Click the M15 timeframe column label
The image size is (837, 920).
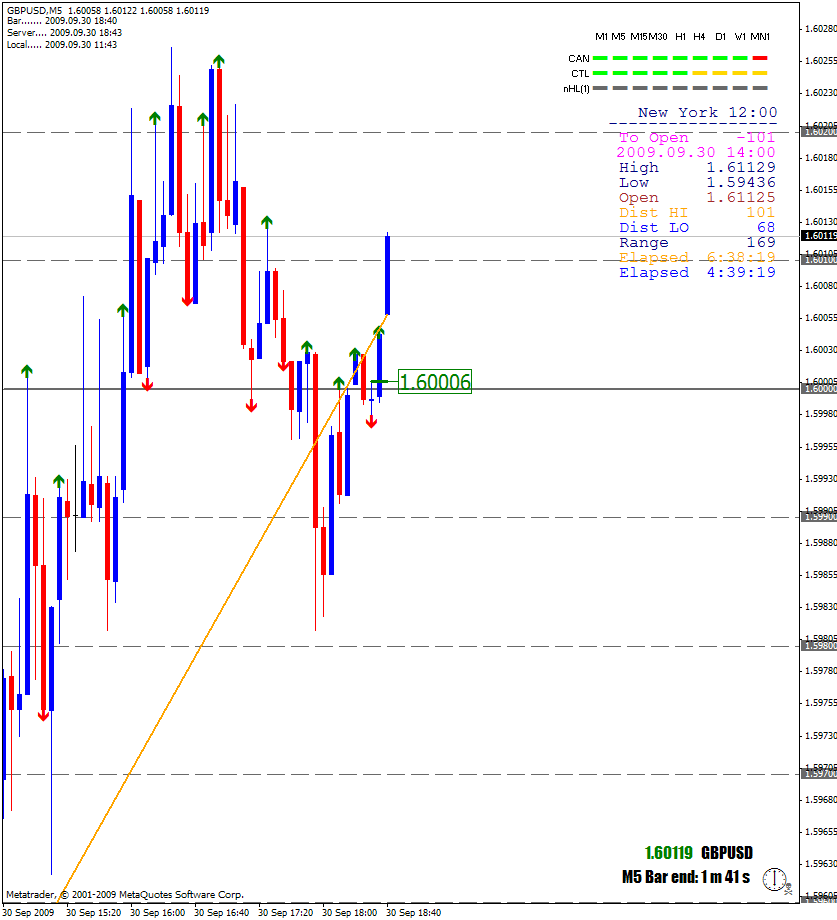[x=639, y=36]
